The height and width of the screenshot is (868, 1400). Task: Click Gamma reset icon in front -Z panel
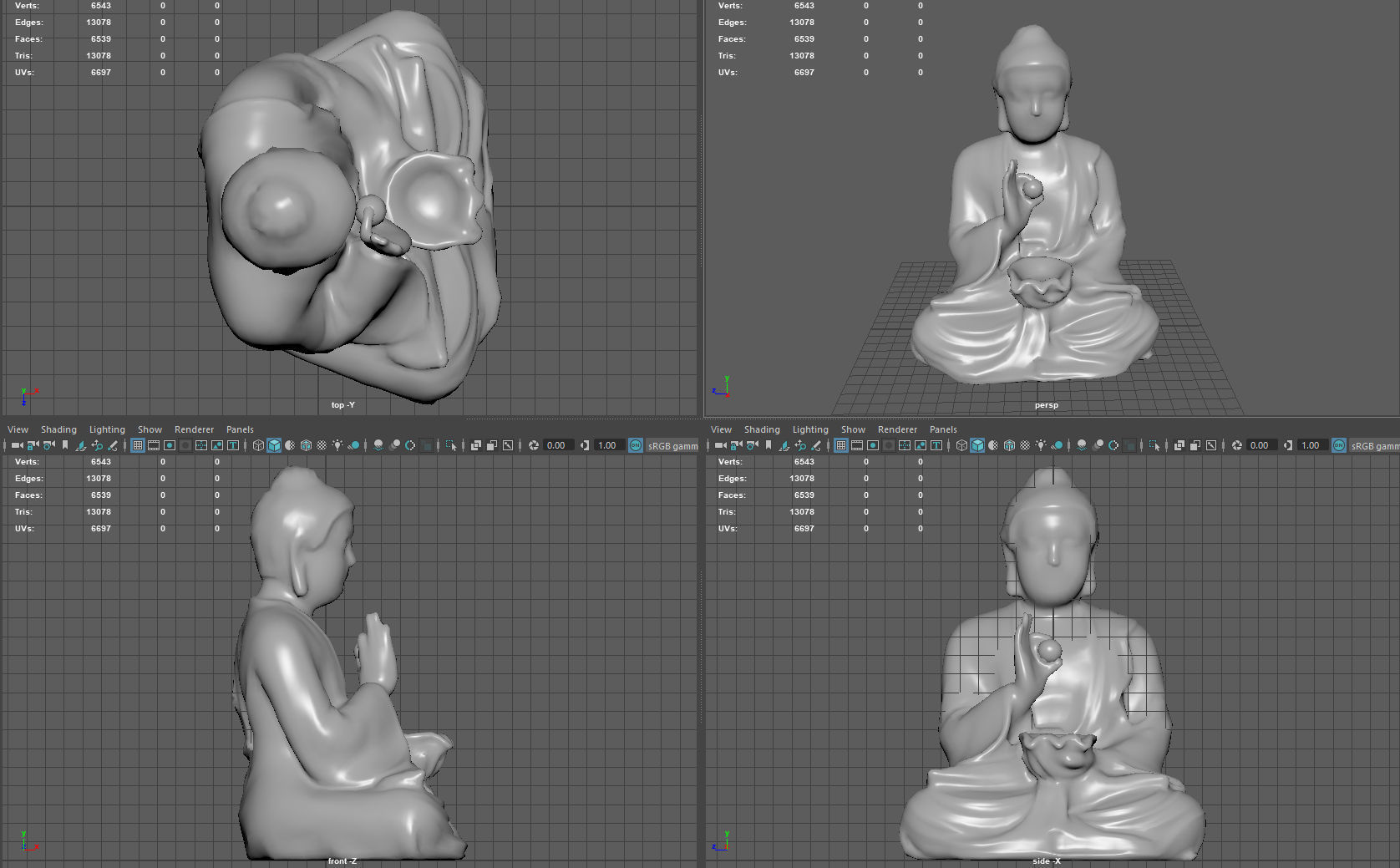point(585,445)
